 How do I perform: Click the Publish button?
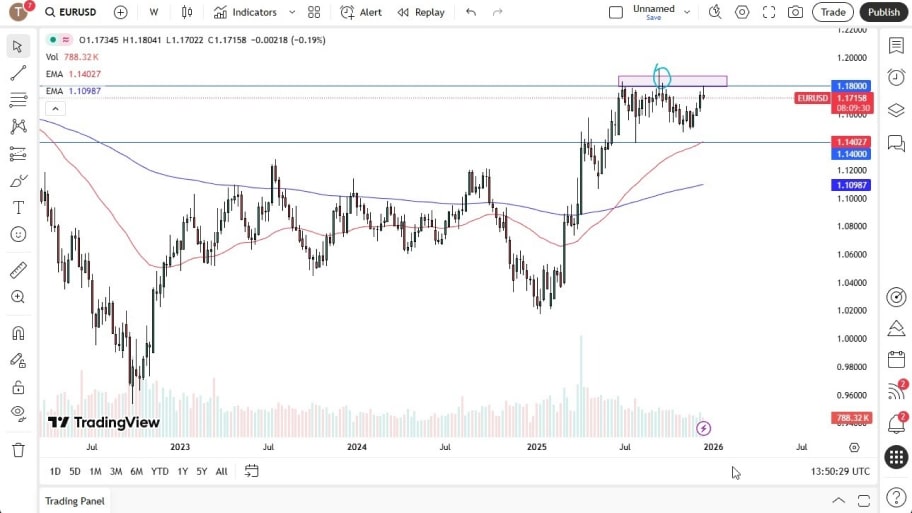[883, 12]
